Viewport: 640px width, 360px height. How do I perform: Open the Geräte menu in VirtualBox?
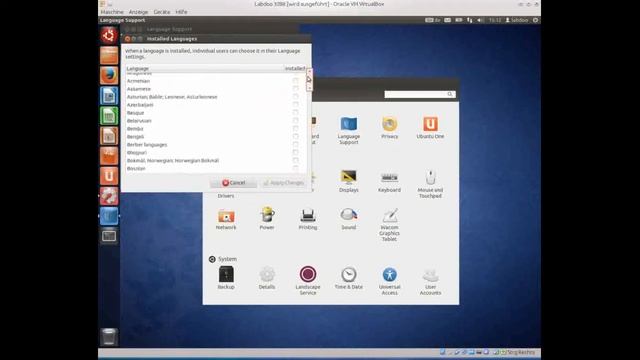pos(162,12)
